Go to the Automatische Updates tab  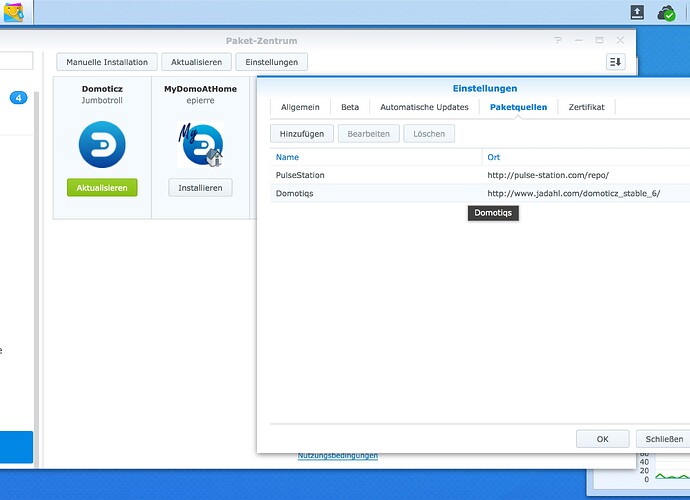[424, 107]
